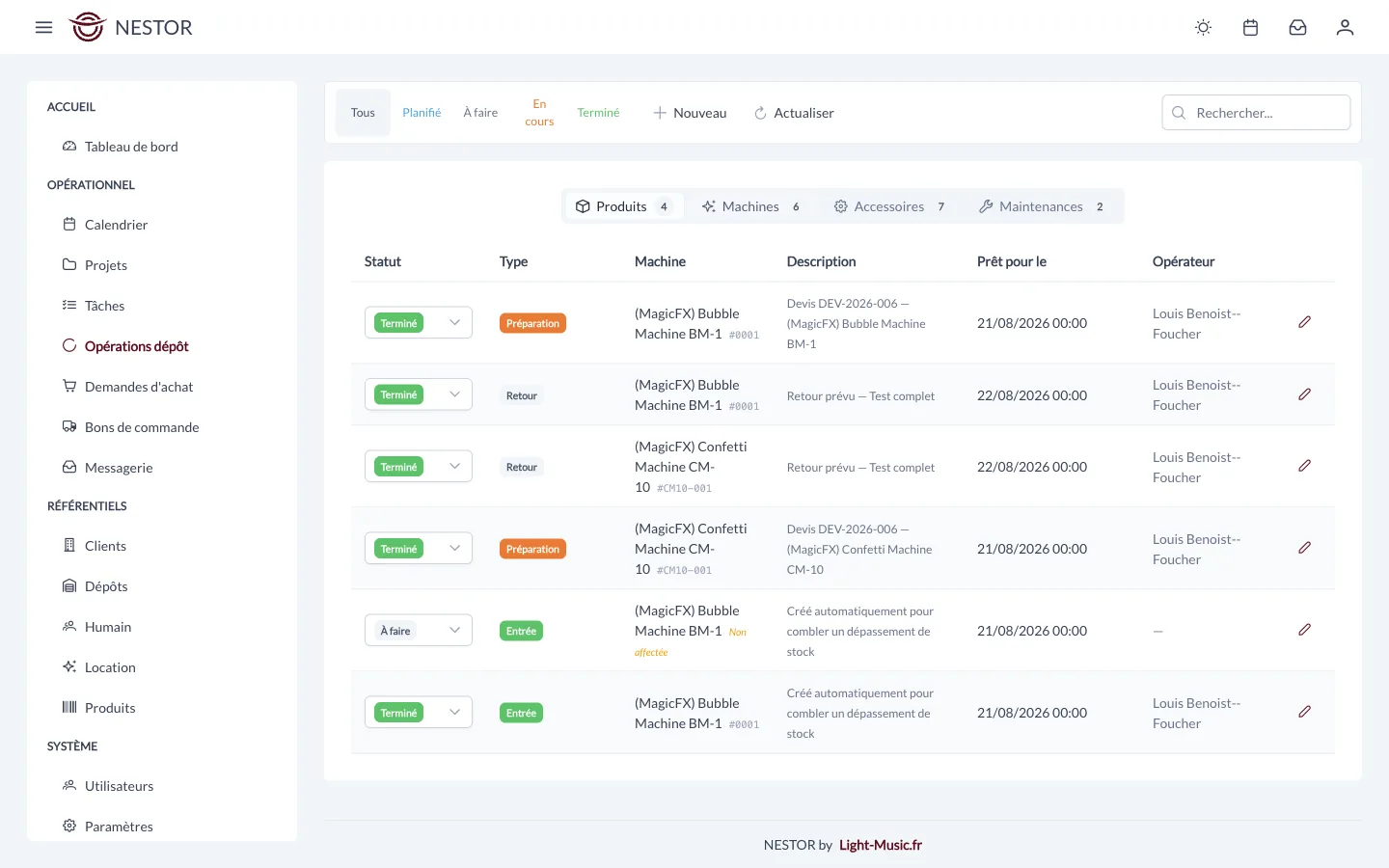The image size is (1389, 868).
Task: Edit the last Terminé Entrée row
Action: [x=1304, y=712]
